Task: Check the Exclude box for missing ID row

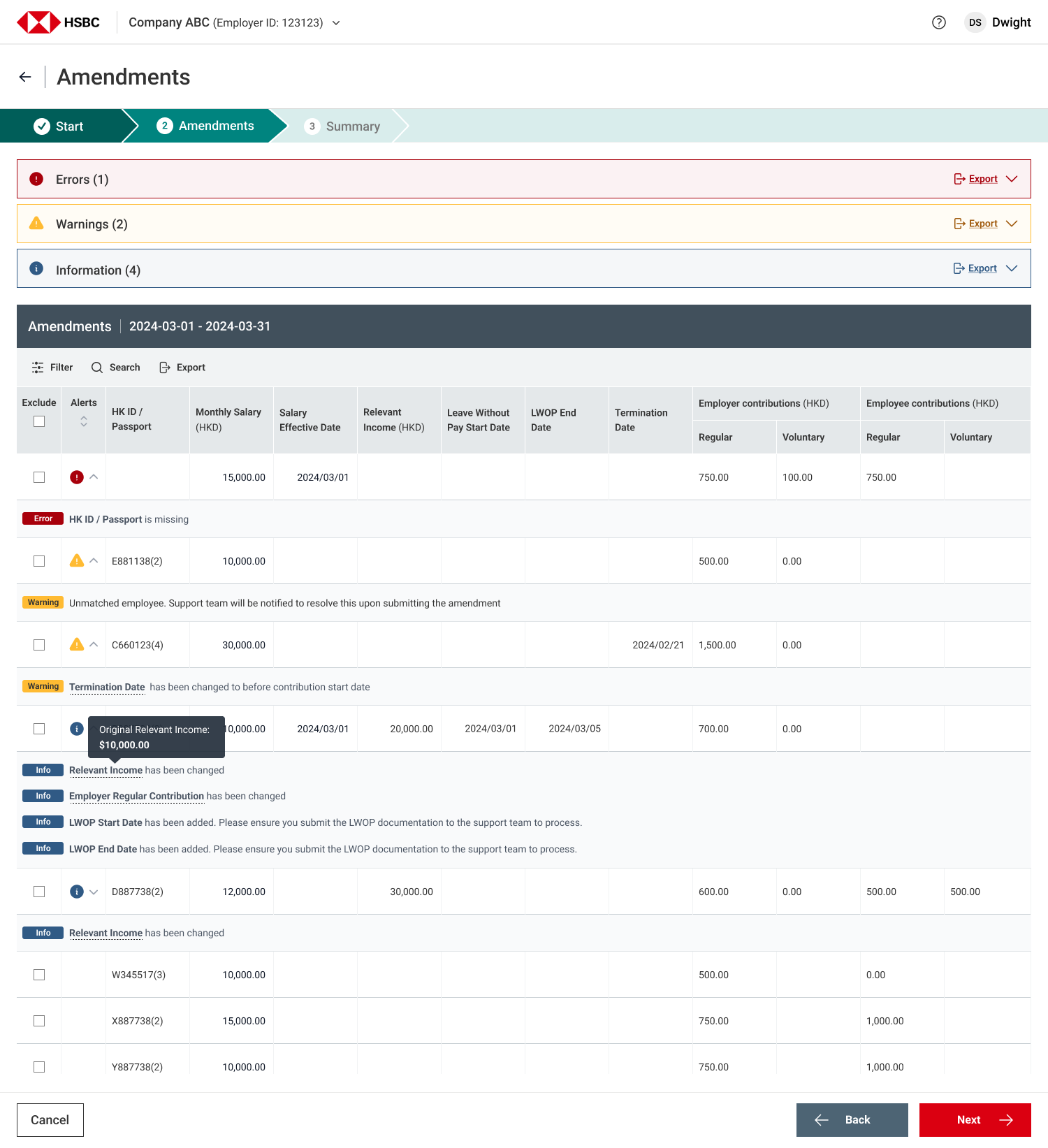Action: click(x=39, y=477)
